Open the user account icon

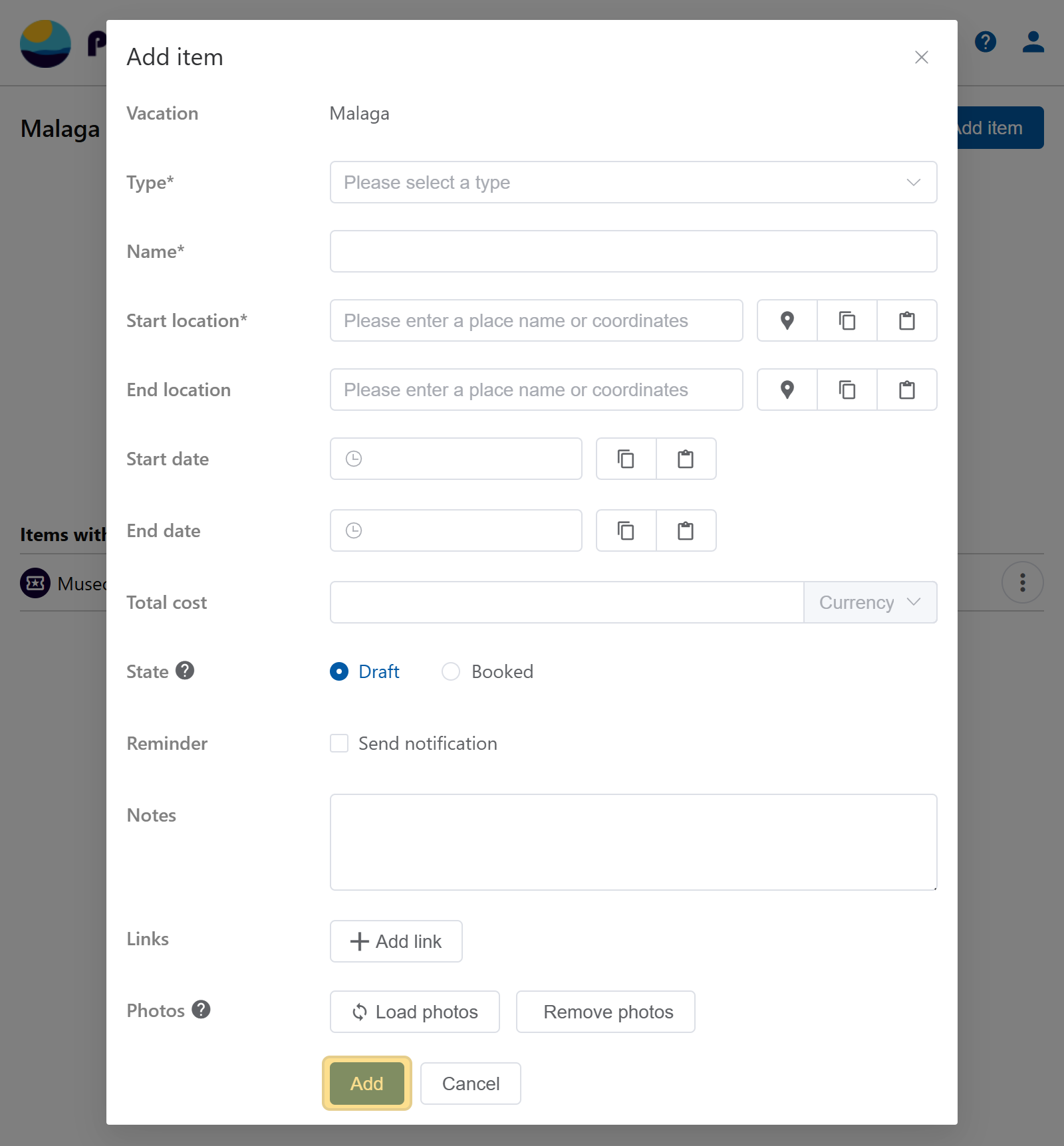pyautogui.click(x=1033, y=42)
